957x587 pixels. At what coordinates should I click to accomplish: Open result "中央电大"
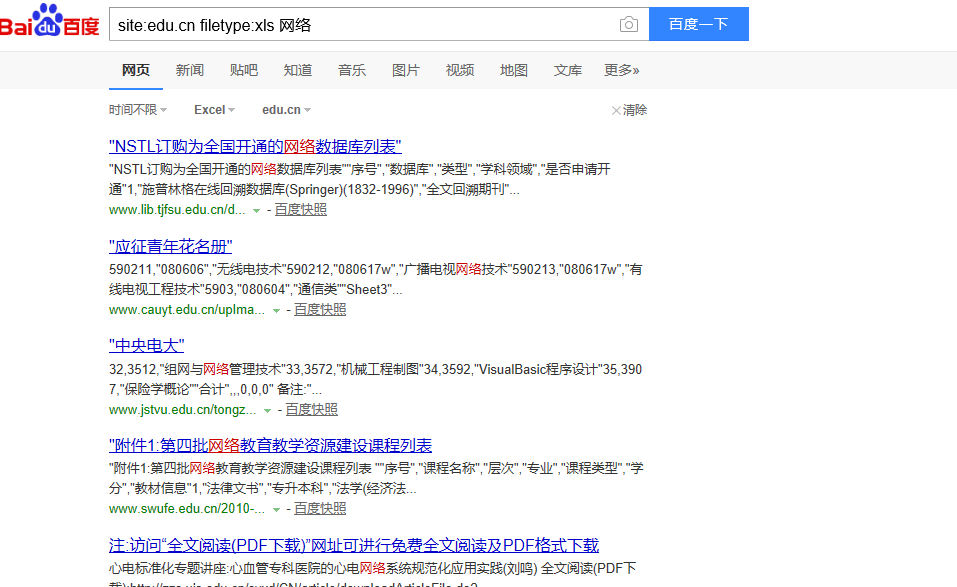[146, 345]
